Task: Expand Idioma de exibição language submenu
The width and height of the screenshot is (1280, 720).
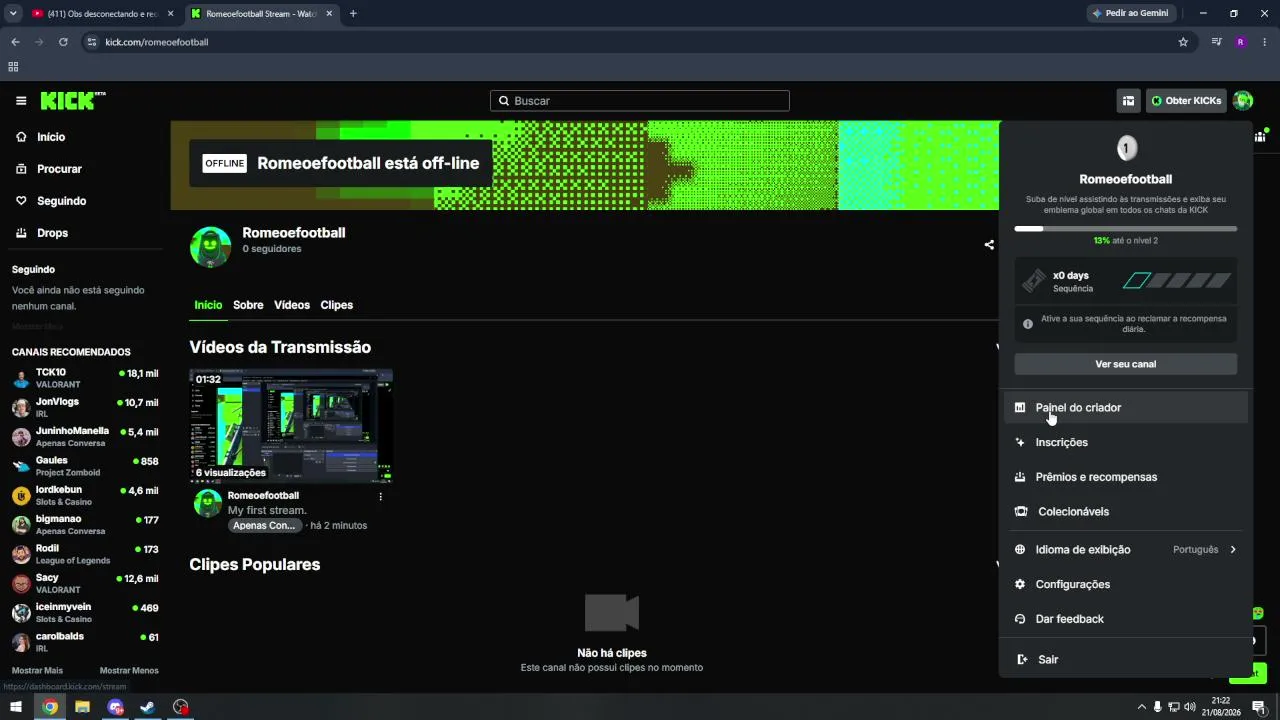Action: point(1126,550)
